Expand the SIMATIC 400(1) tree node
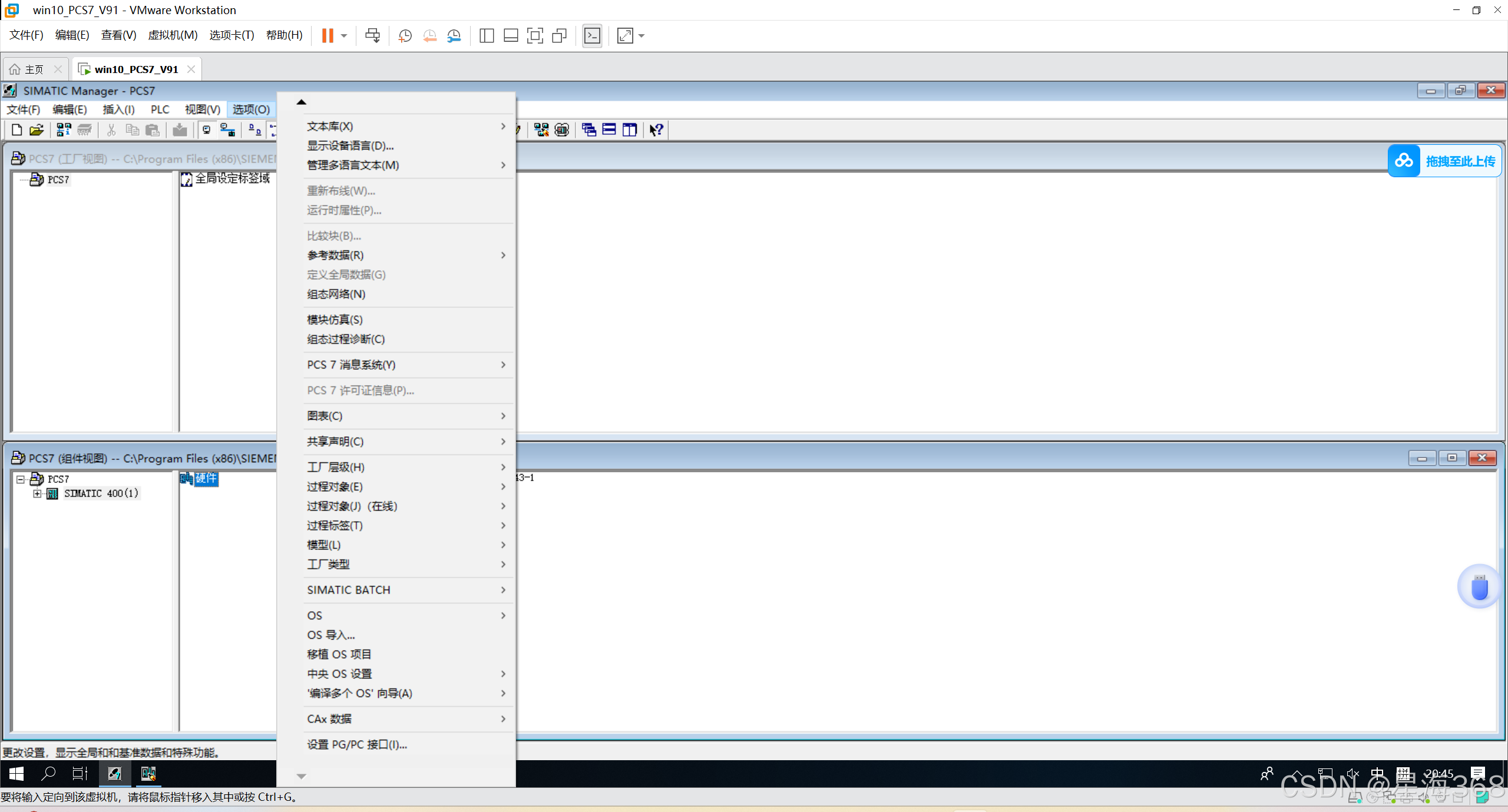Viewport: 1508px width, 812px height. 37,493
